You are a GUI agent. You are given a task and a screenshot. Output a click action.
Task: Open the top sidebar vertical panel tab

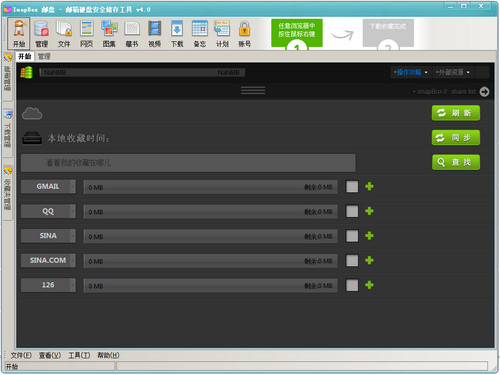point(7,77)
